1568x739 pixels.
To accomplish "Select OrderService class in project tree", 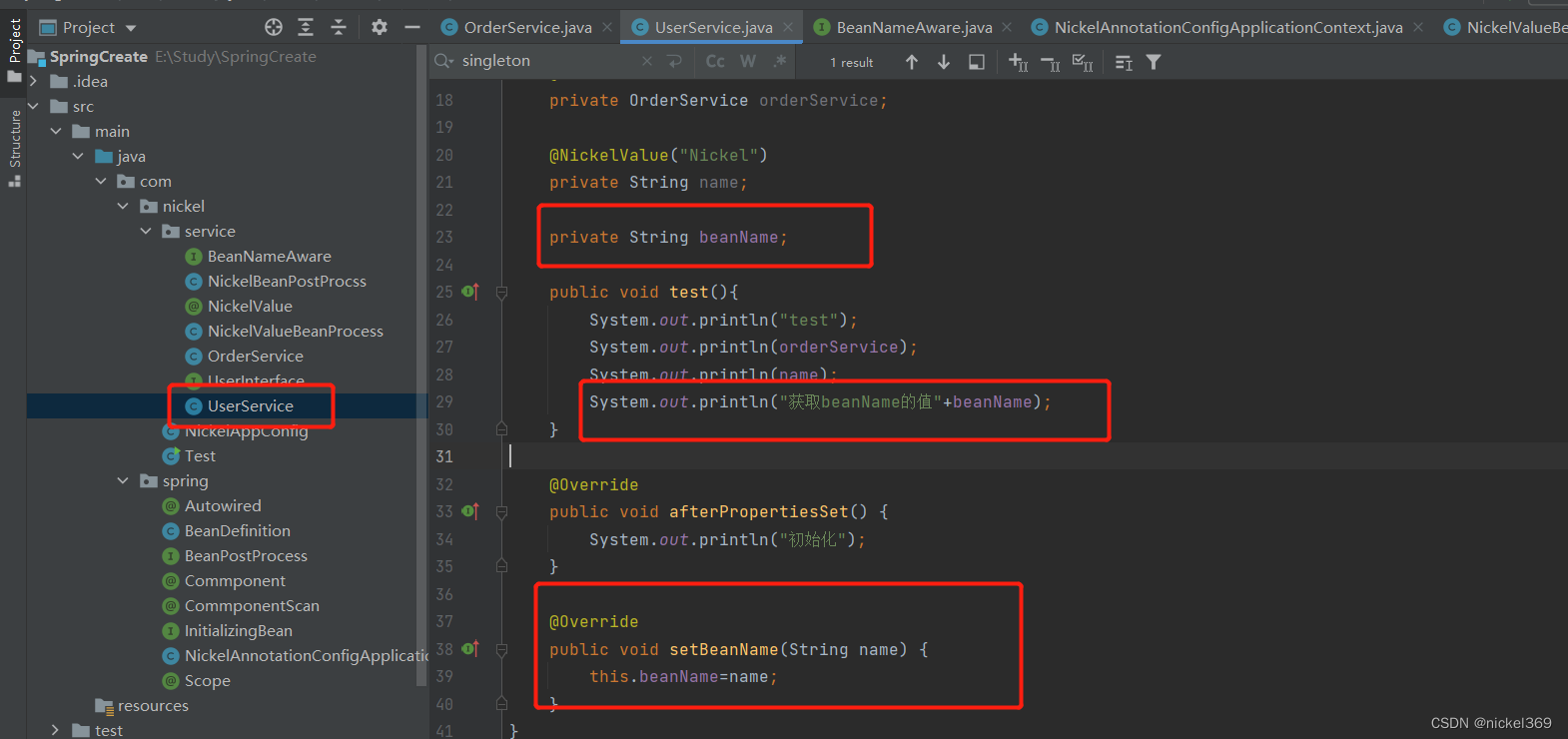I will coord(255,356).
